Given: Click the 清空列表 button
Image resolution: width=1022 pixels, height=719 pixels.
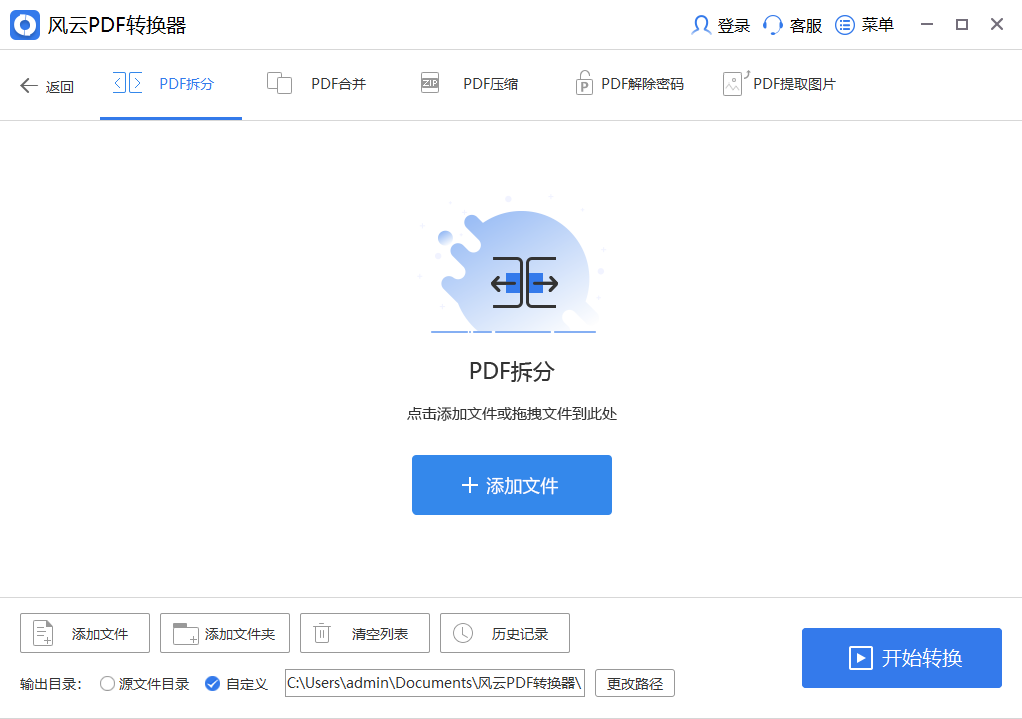Looking at the screenshot, I should pyautogui.click(x=365, y=633).
